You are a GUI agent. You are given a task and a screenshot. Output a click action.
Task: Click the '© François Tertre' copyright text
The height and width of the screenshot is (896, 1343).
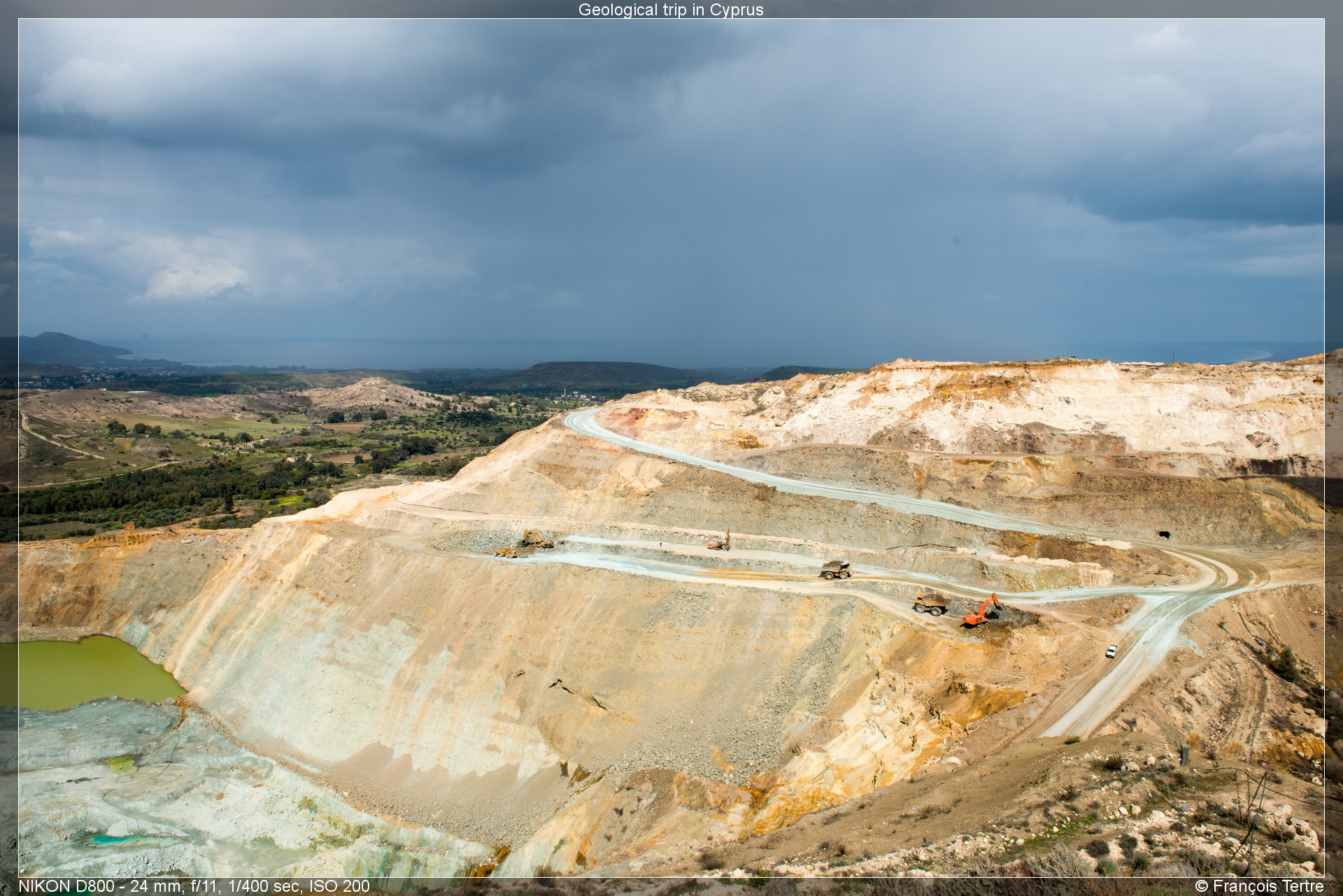click(x=1259, y=886)
